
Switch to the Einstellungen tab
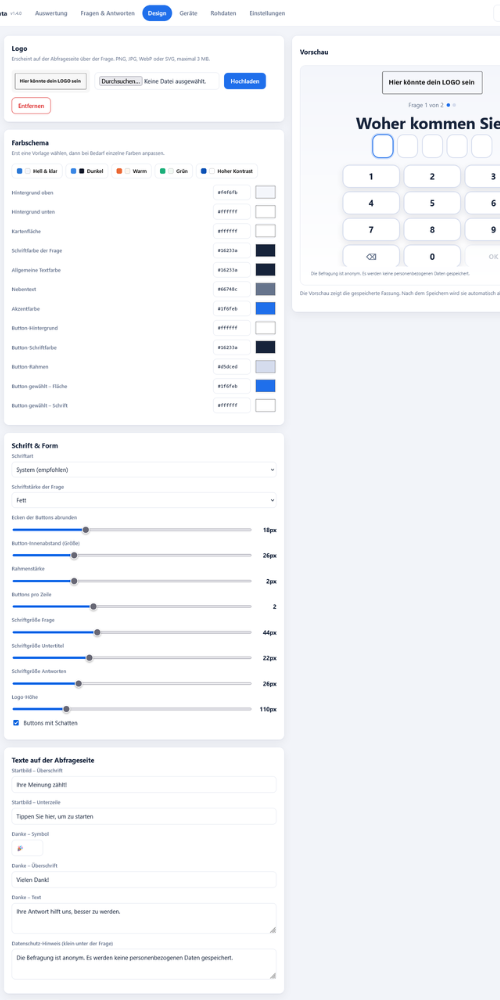[267, 13]
